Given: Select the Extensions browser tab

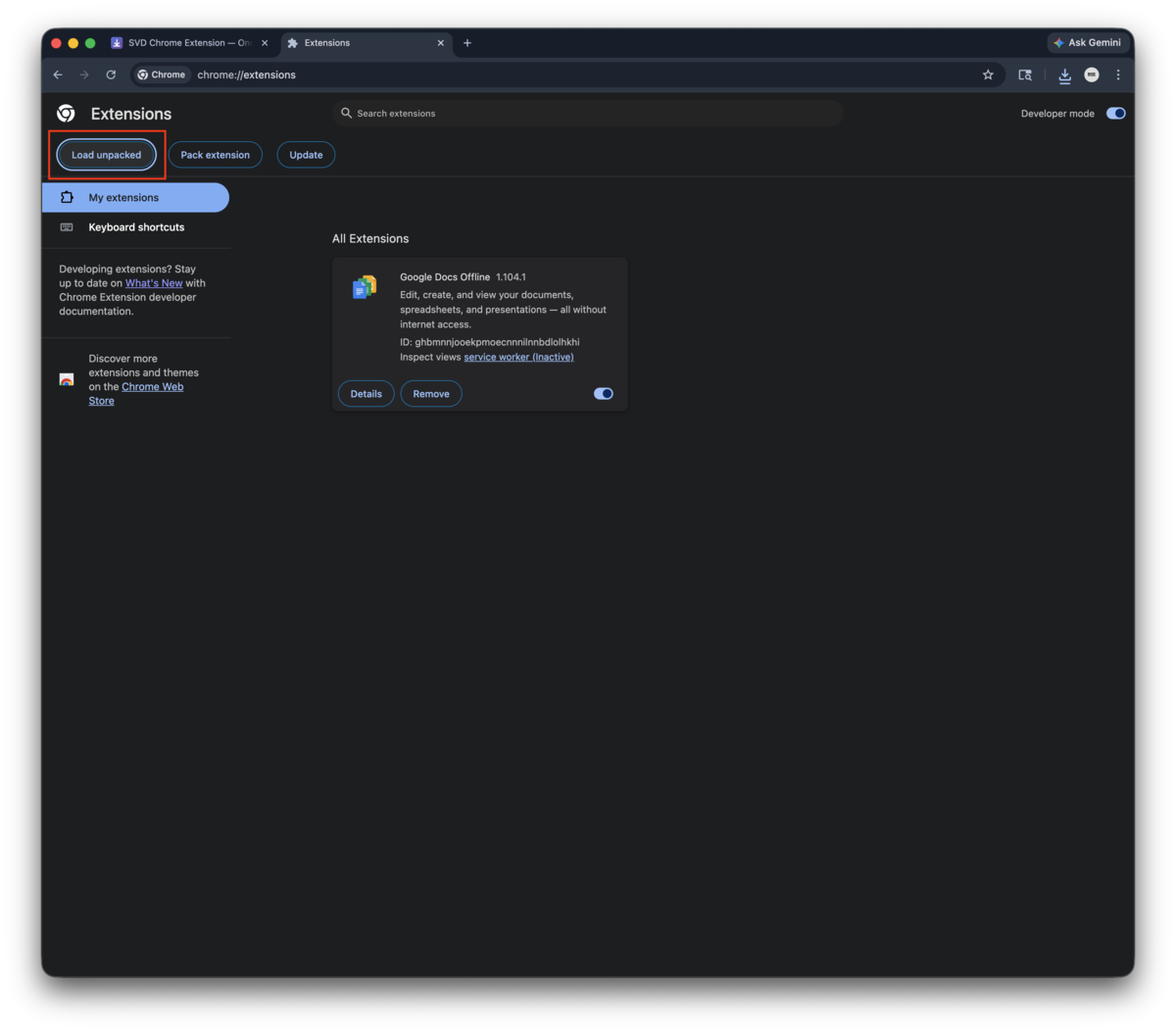Looking at the screenshot, I should [x=367, y=43].
